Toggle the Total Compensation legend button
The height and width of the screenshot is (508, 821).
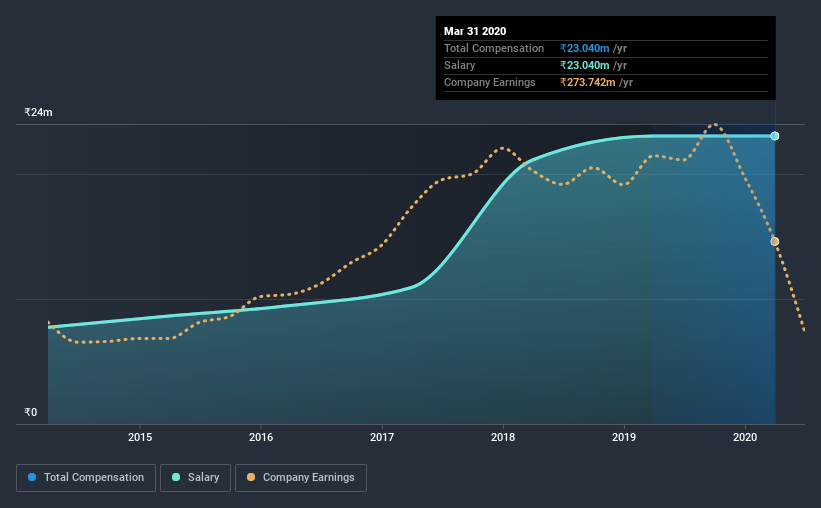[86, 478]
